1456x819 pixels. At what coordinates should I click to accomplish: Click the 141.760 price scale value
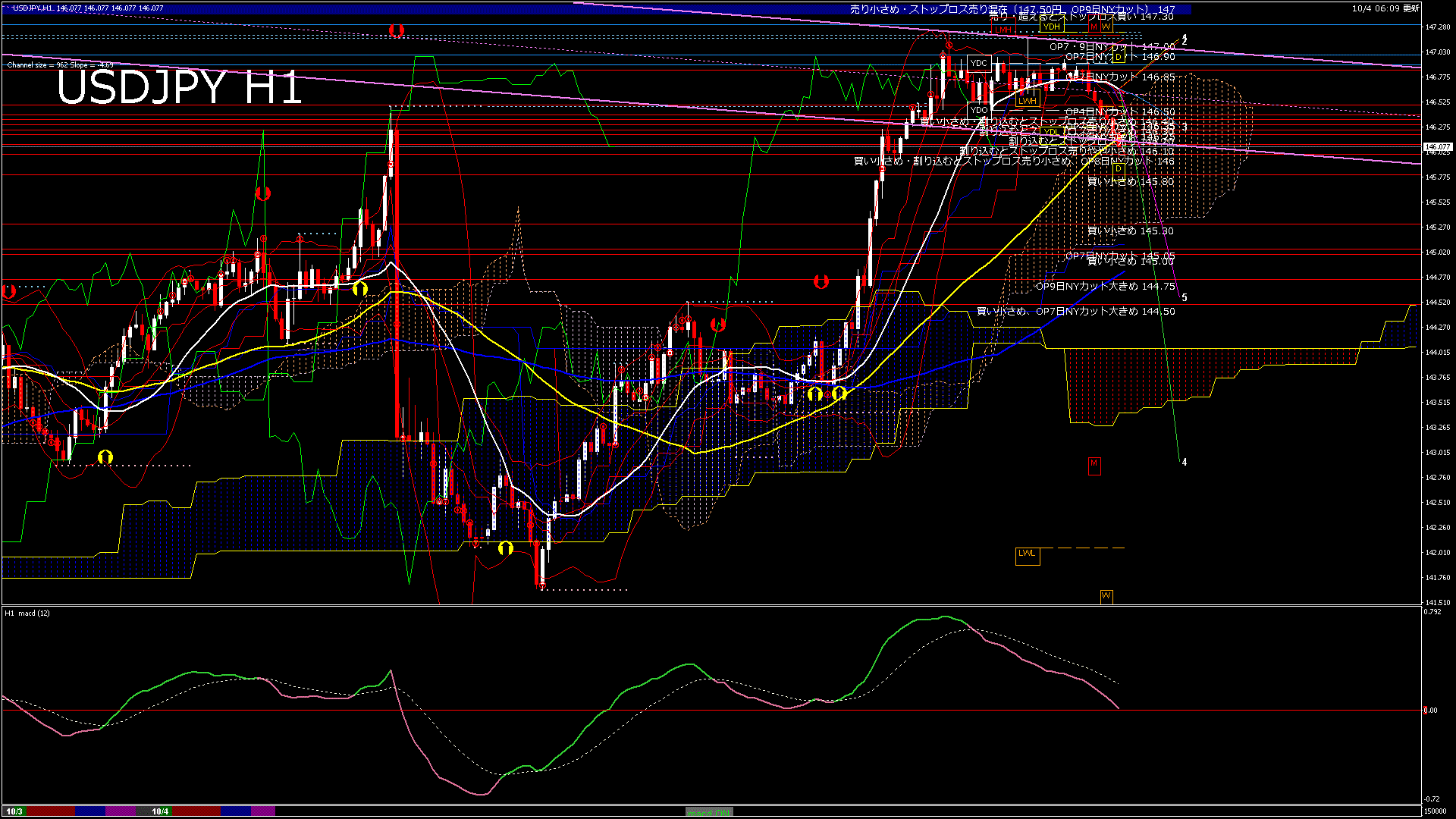coord(1438,578)
